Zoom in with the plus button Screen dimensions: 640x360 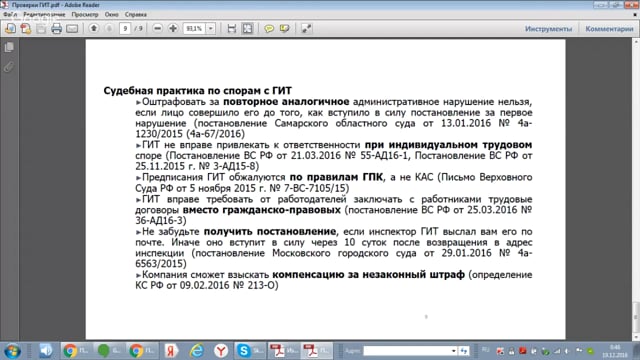point(173,28)
